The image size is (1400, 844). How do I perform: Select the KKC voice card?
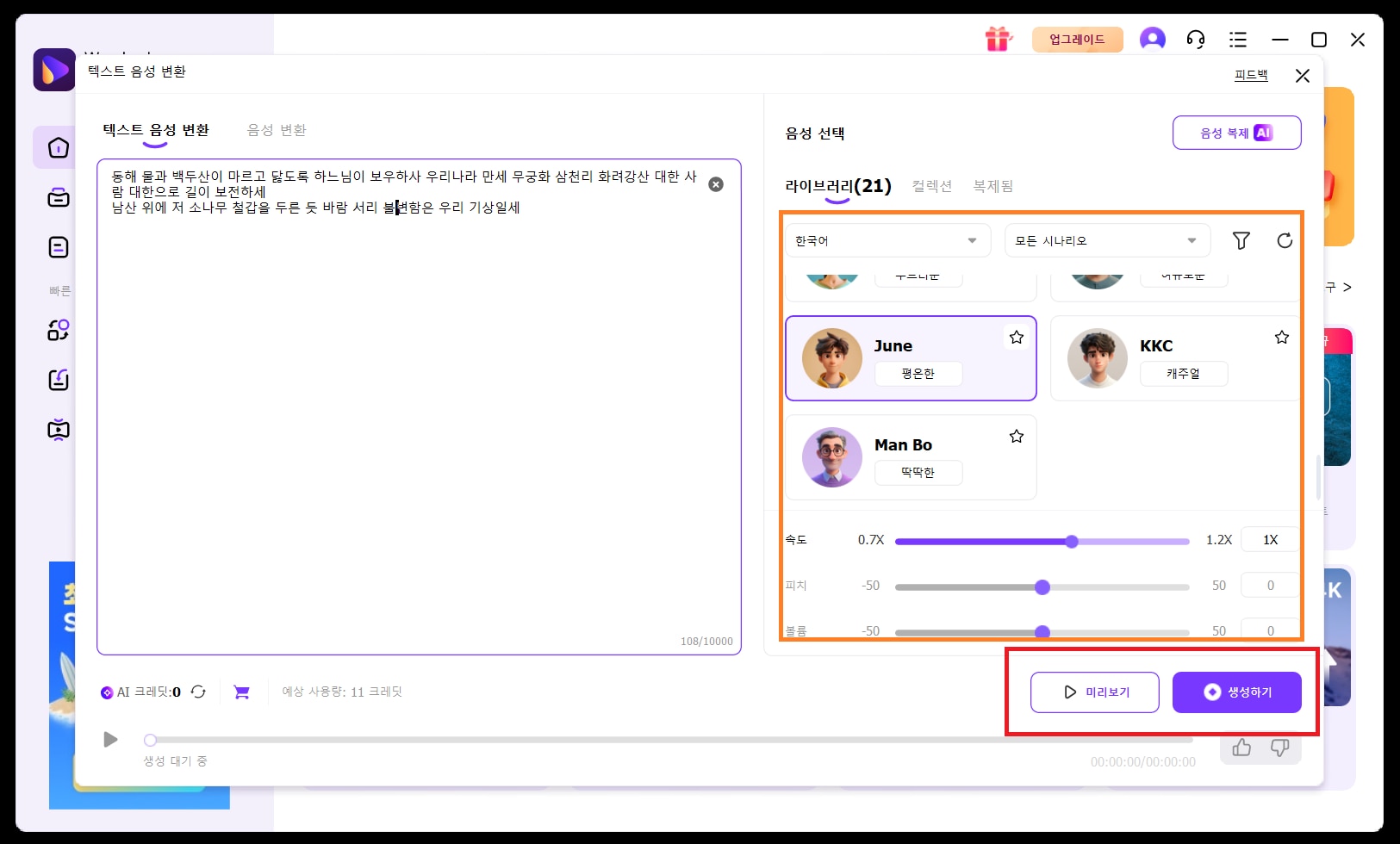1175,358
